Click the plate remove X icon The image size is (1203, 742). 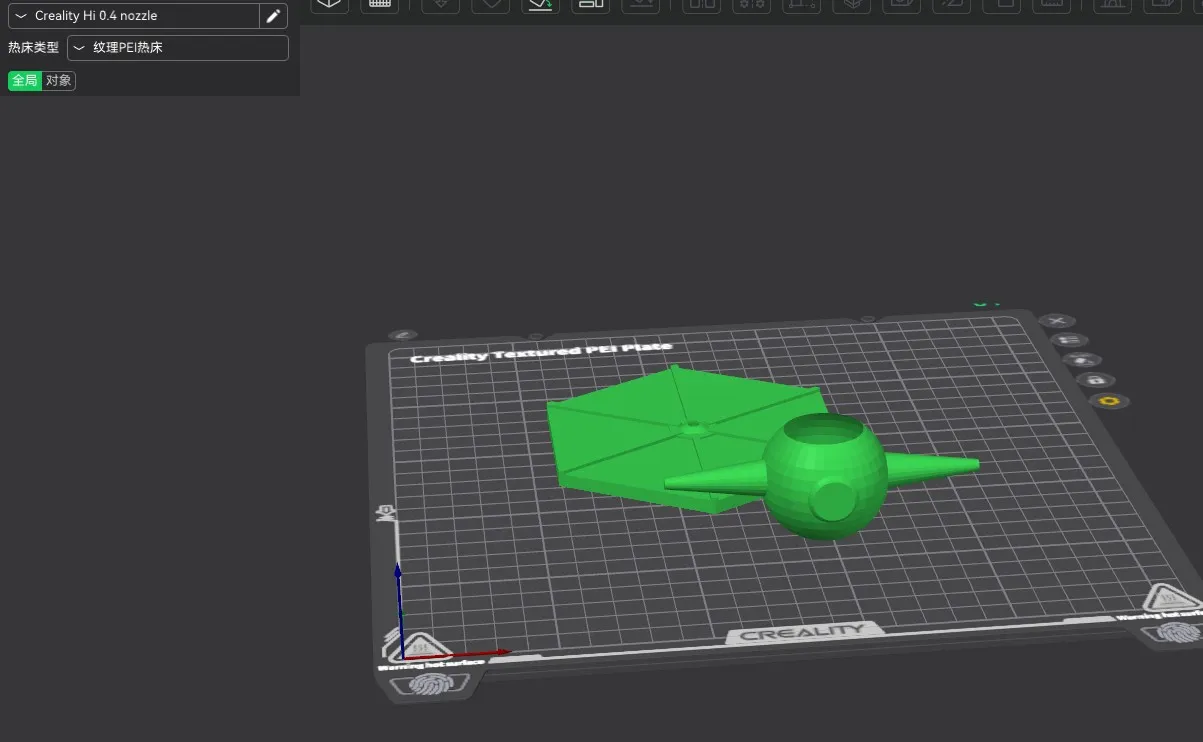[1057, 321]
